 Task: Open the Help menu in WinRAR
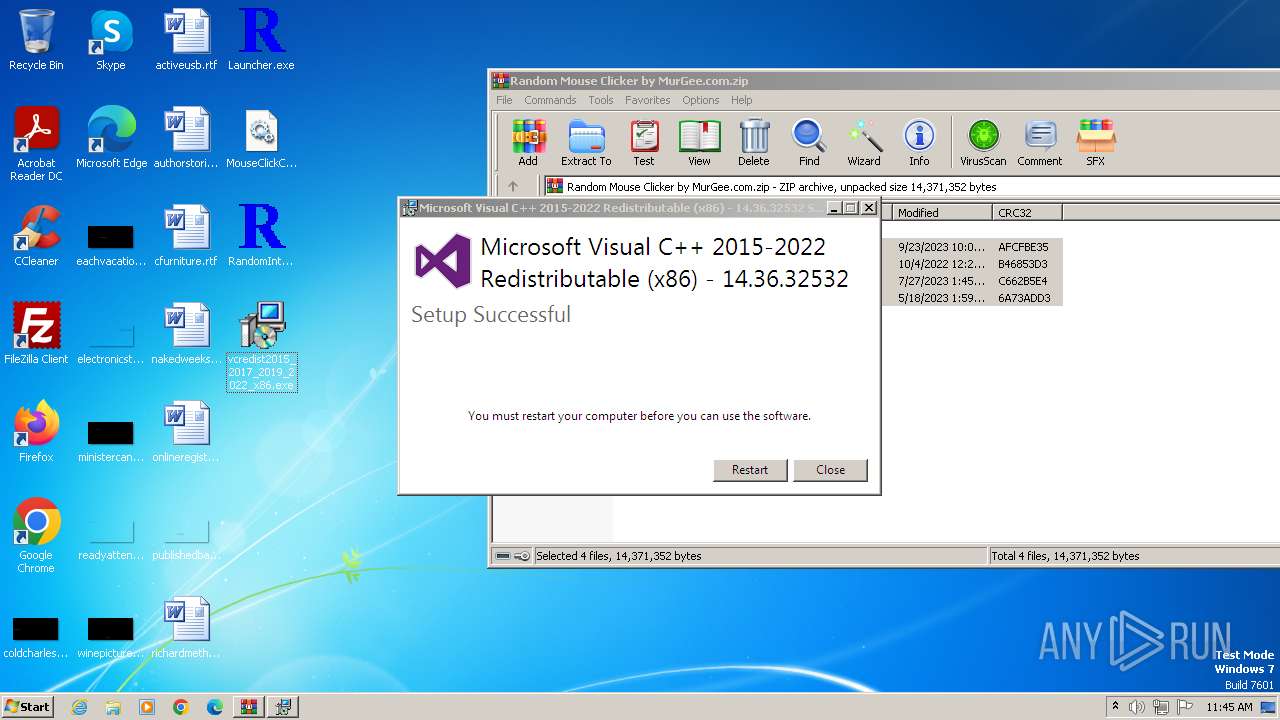pos(741,100)
